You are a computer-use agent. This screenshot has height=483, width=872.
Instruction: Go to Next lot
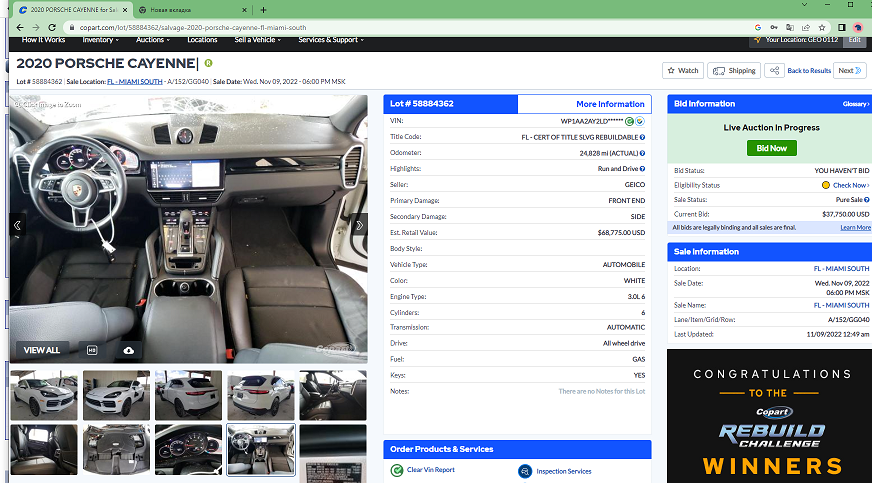[x=850, y=71]
